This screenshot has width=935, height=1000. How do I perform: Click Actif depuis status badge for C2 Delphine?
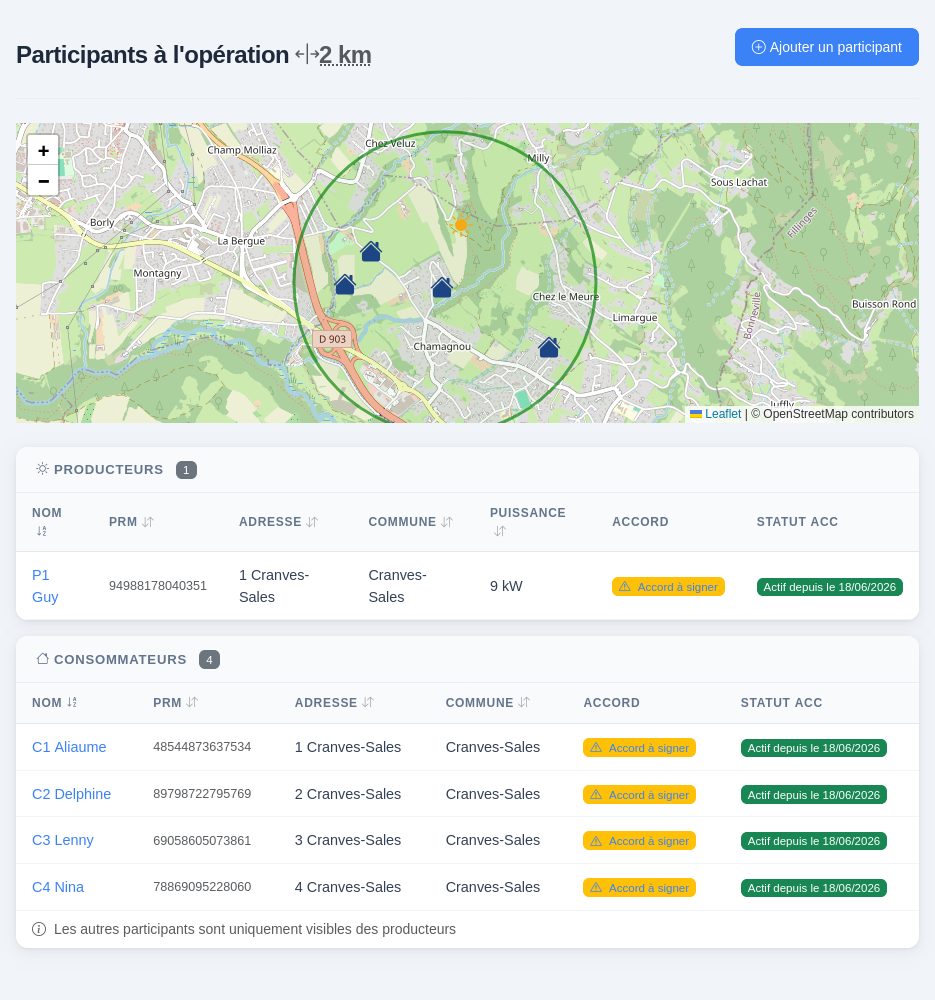pyautogui.click(x=813, y=795)
